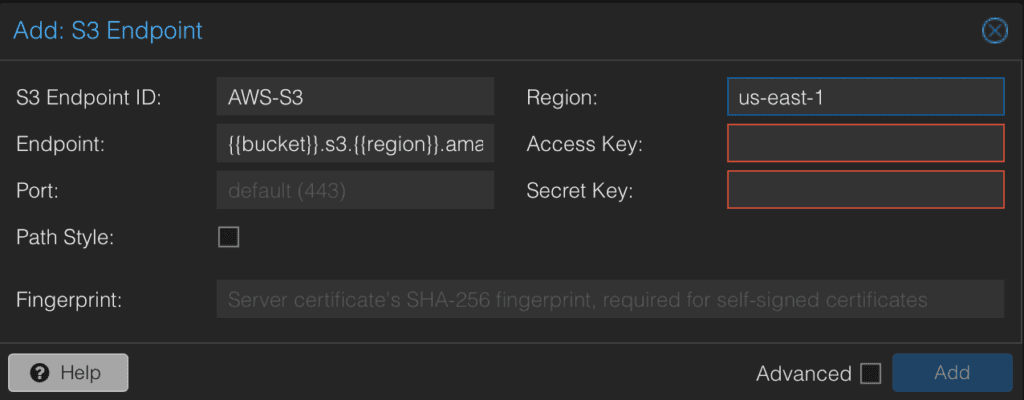Click the Region field containing us-east-1
This screenshot has width=1024, height=400.
865,97
